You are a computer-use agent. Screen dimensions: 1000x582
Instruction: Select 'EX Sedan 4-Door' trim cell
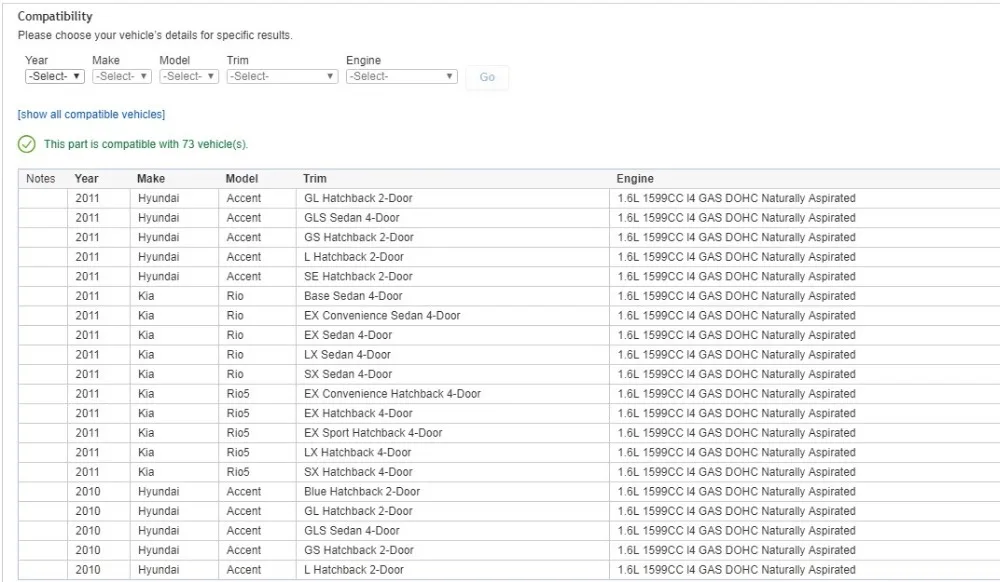(453, 335)
